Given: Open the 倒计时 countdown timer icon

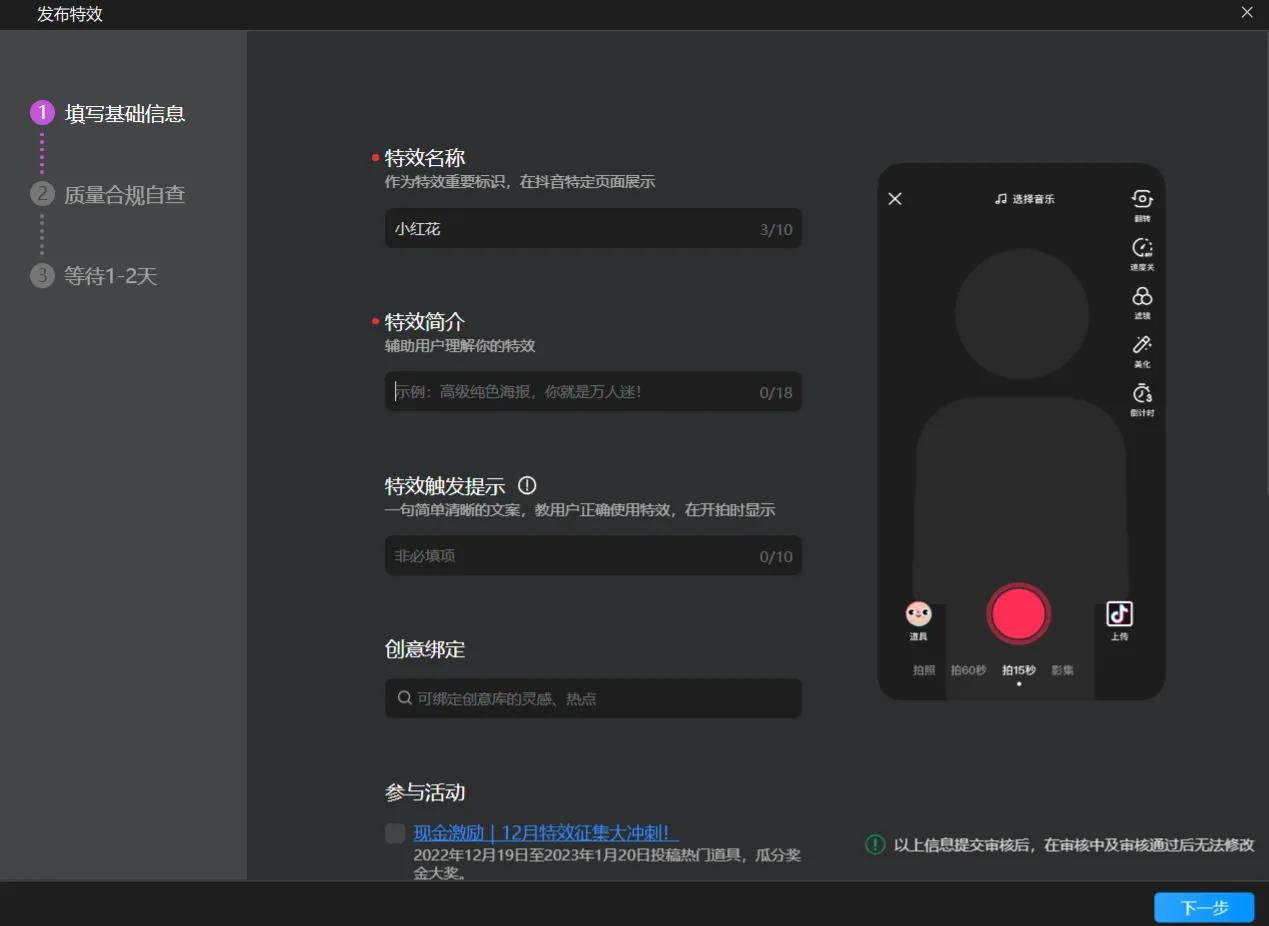Looking at the screenshot, I should 1141,396.
